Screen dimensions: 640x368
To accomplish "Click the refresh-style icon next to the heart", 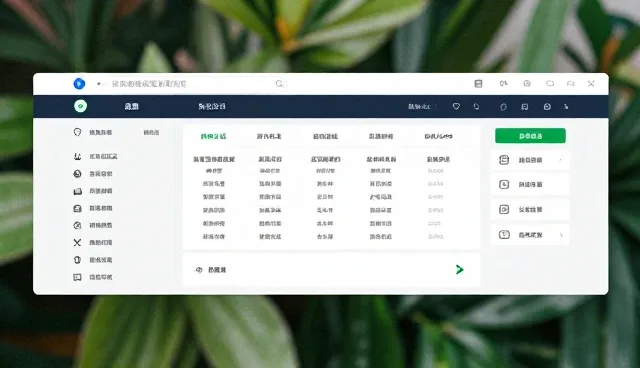I will pyautogui.click(x=476, y=106).
